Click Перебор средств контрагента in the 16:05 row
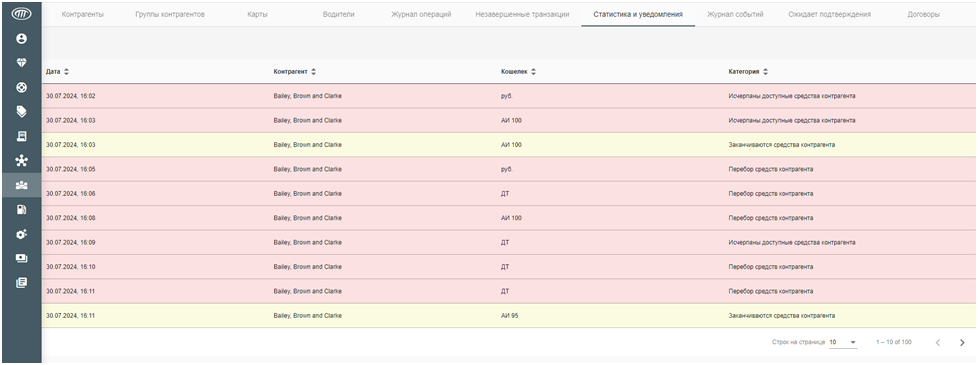This screenshot has height=365, width=978. (x=770, y=169)
